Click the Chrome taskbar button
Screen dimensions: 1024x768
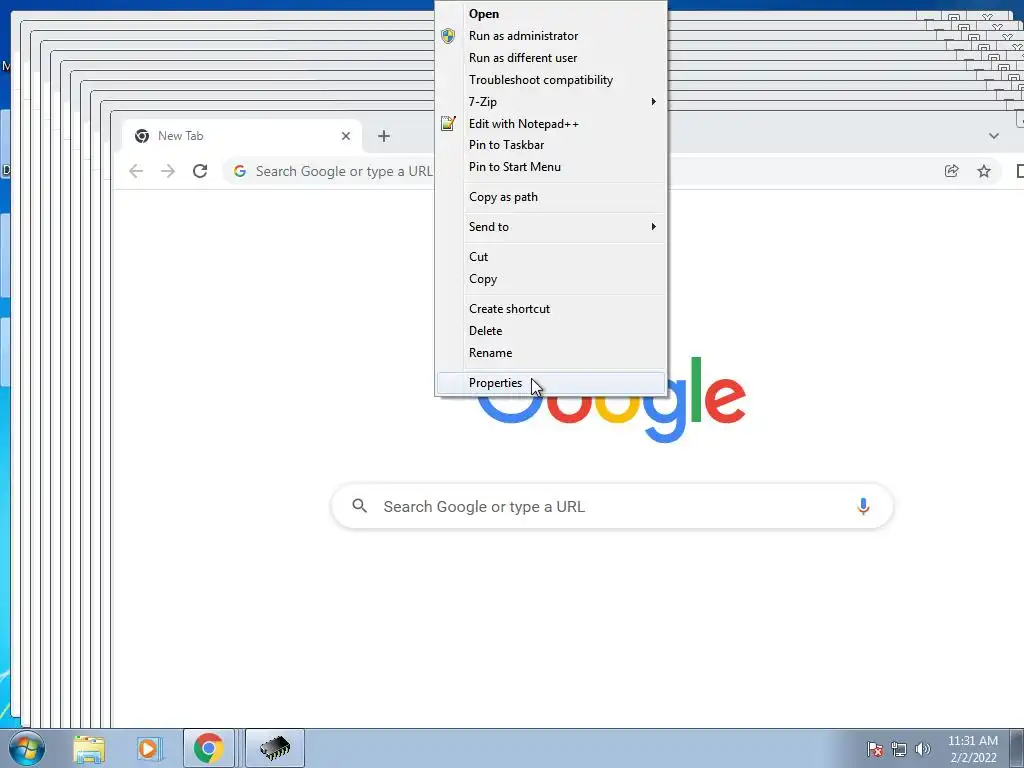click(x=208, y=748)
